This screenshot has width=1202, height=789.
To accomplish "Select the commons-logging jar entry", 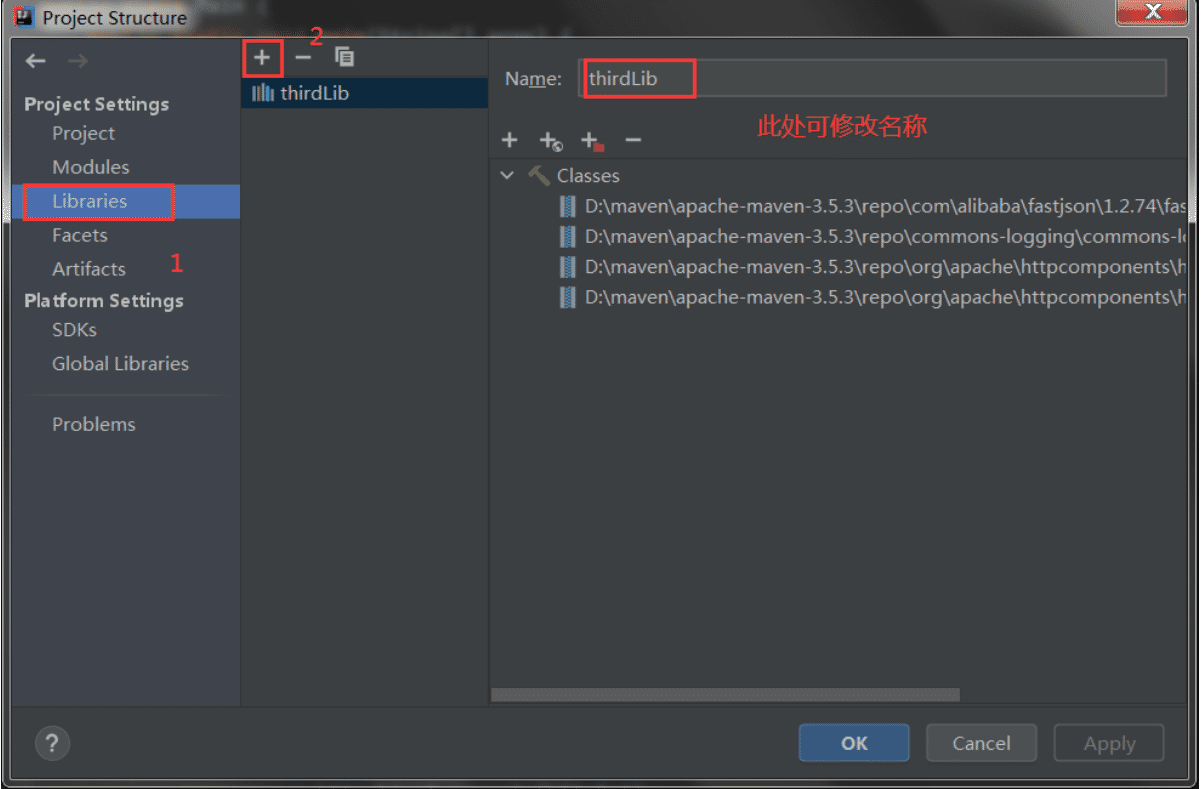I will pyautogui.click(x=872, y=237).
